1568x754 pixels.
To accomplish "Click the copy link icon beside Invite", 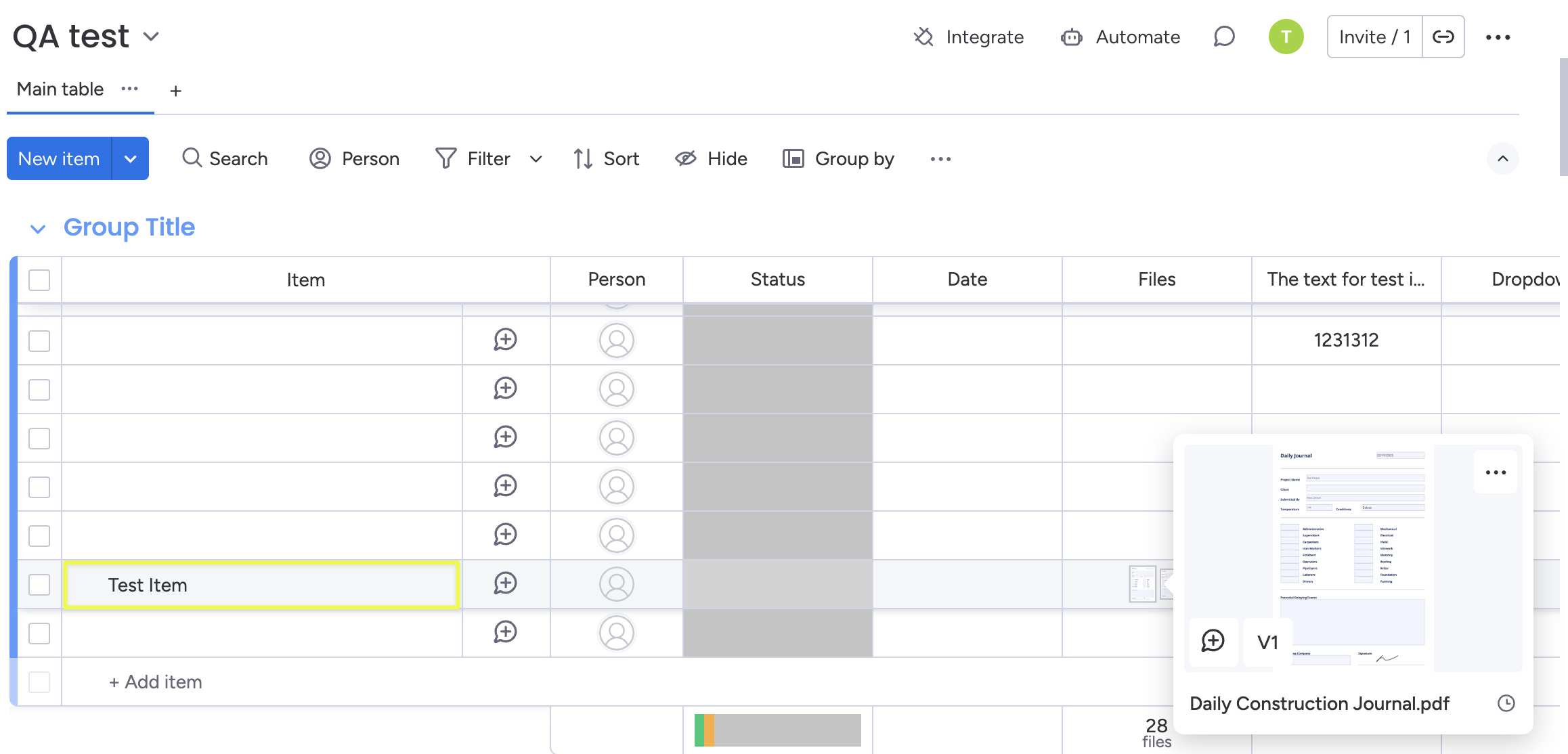I will [x=1443, y=37].
